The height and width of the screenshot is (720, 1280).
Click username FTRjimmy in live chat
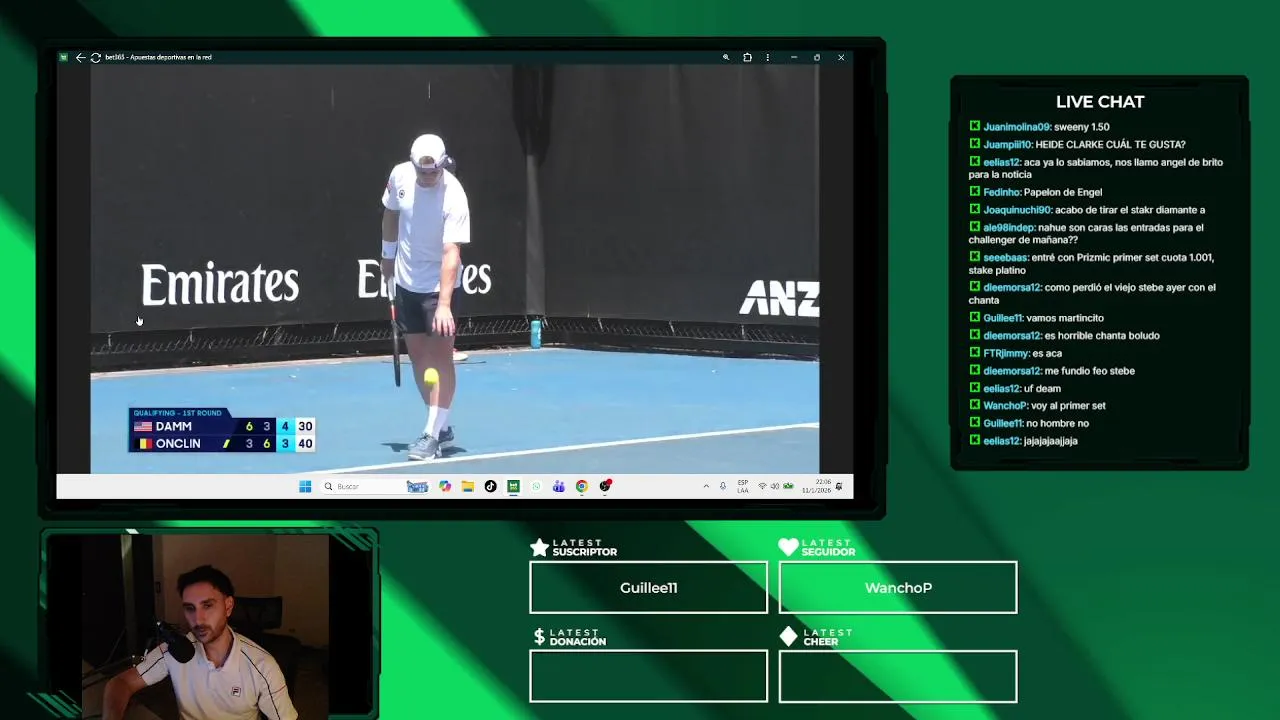(x=1006, y=353)
